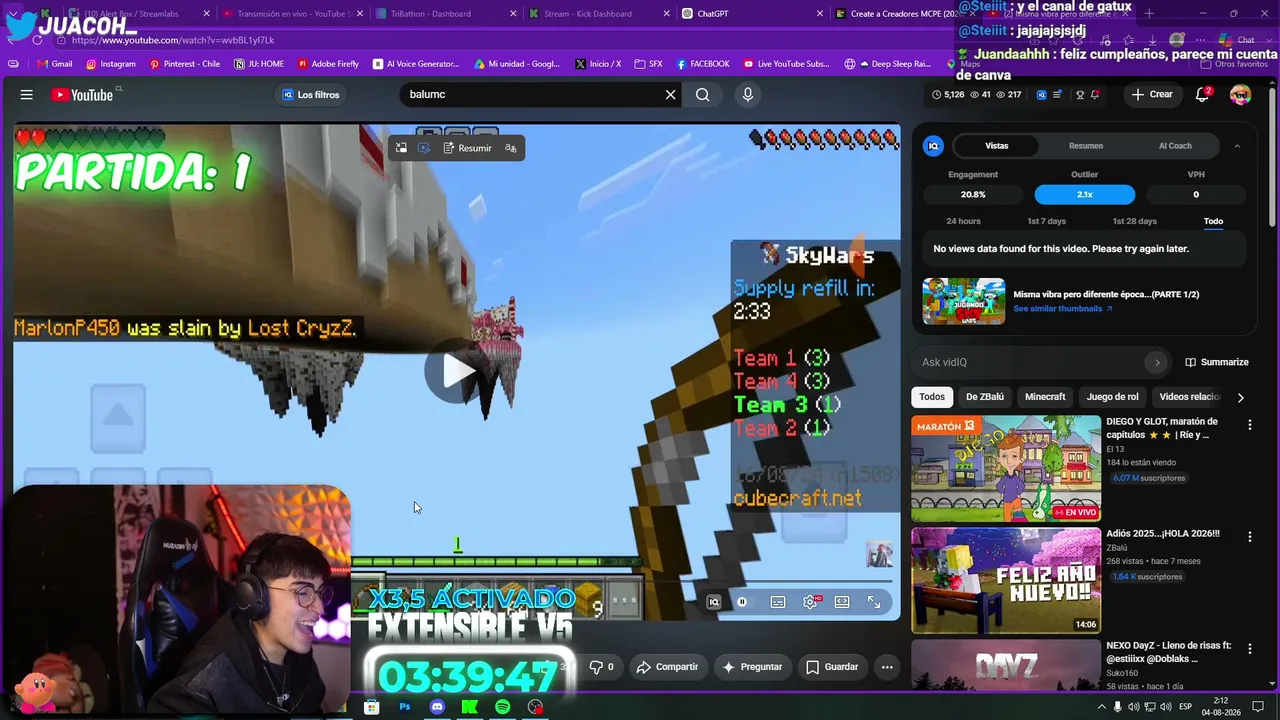Open the vidIQ list icon in stats bar
1280x720 pixels.
coord(1058,95)
